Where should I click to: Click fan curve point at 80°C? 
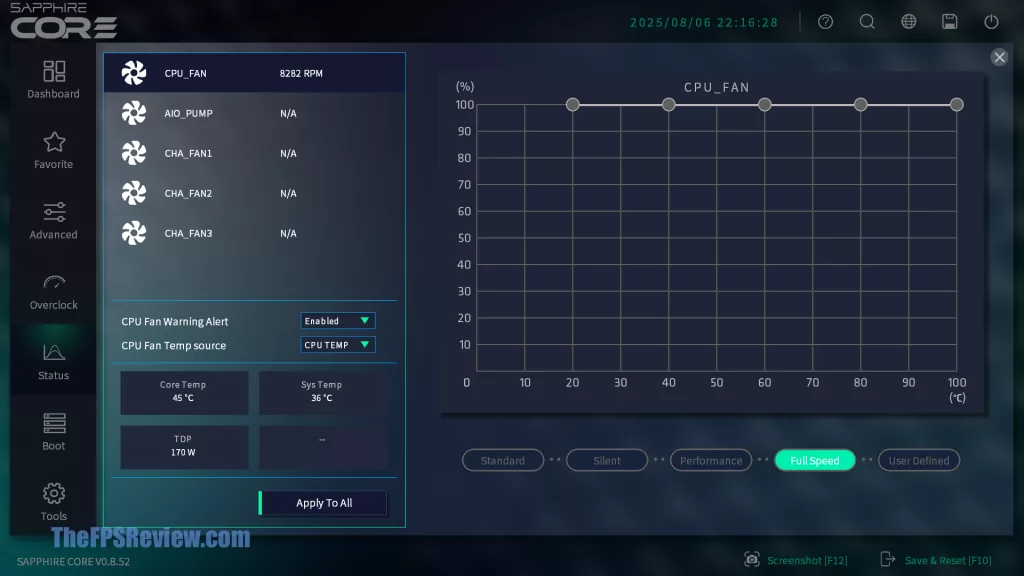click(861, 104)
